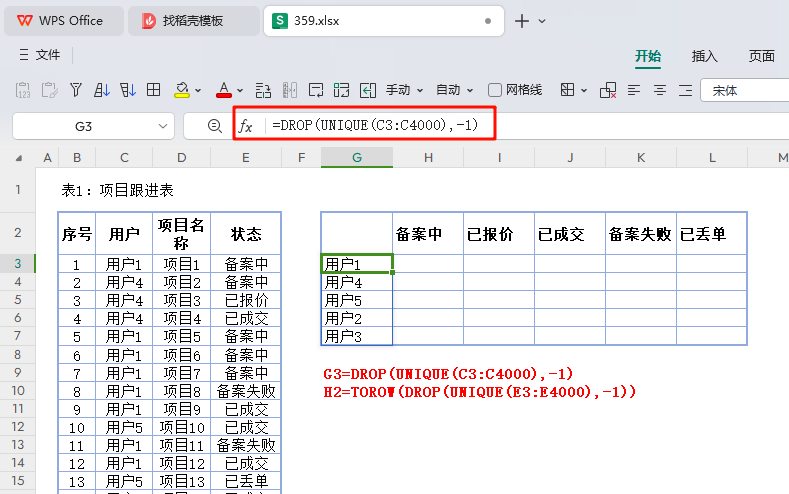Viewport: 789px width, 494px height.
Task: Click the align left icon
Action: (634, 91)
